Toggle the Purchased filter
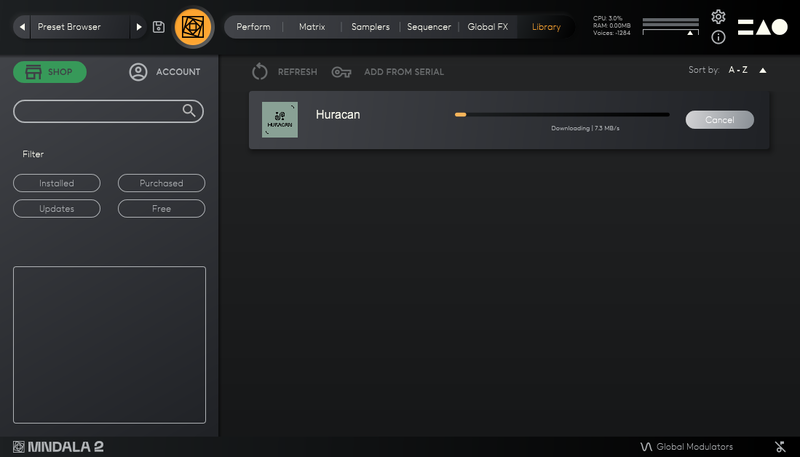The height and width of the screenshot is (457, 800). tap(161, 183)
